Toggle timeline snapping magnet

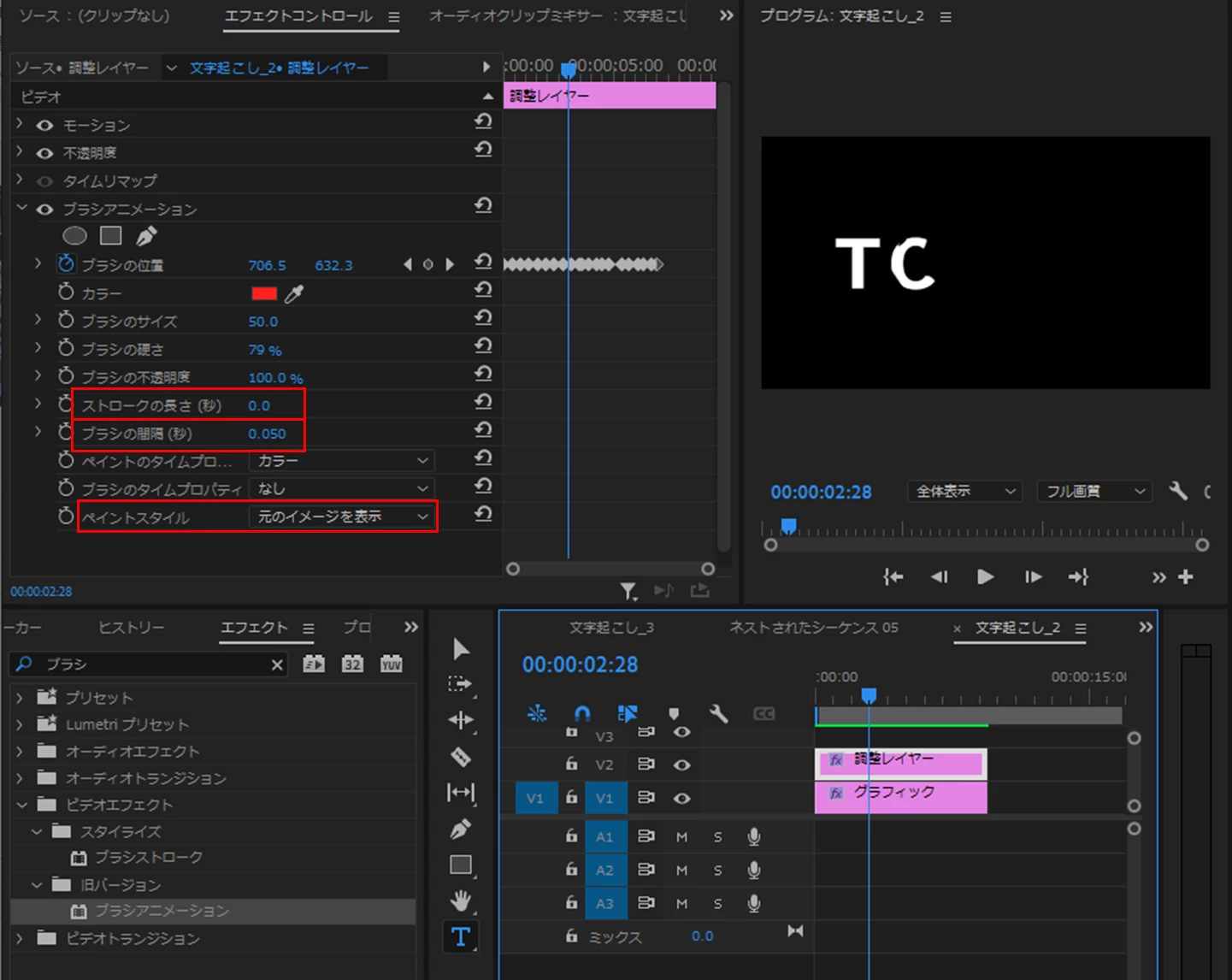(582, 713)
